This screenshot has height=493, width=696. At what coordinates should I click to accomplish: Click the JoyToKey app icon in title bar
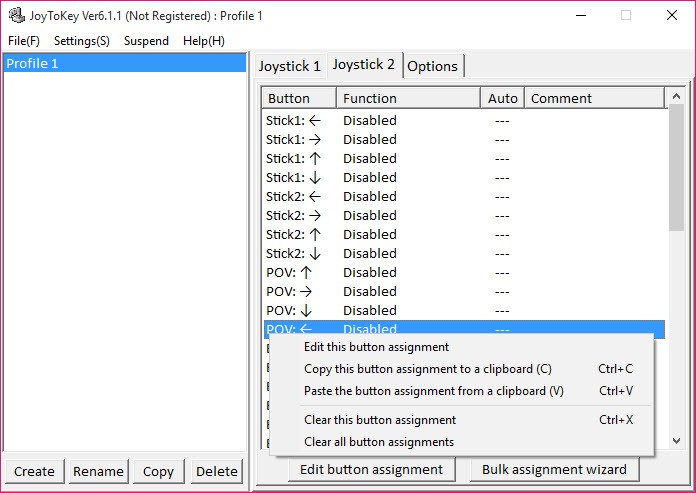point(16,16)
